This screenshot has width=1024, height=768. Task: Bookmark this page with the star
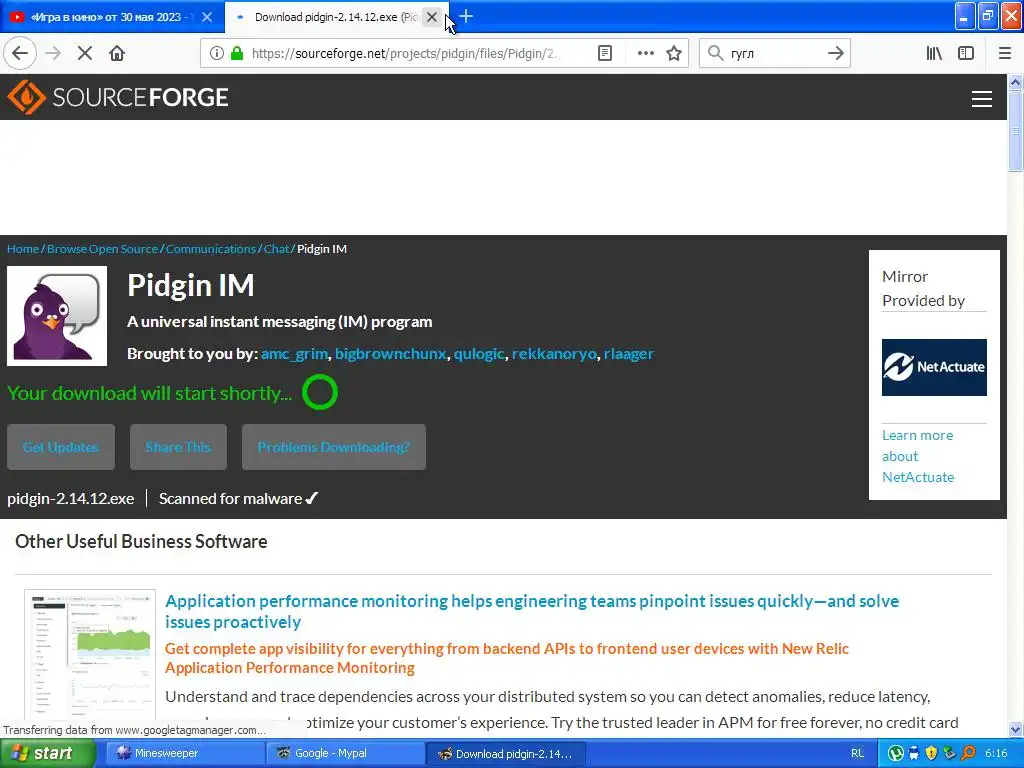674,54
